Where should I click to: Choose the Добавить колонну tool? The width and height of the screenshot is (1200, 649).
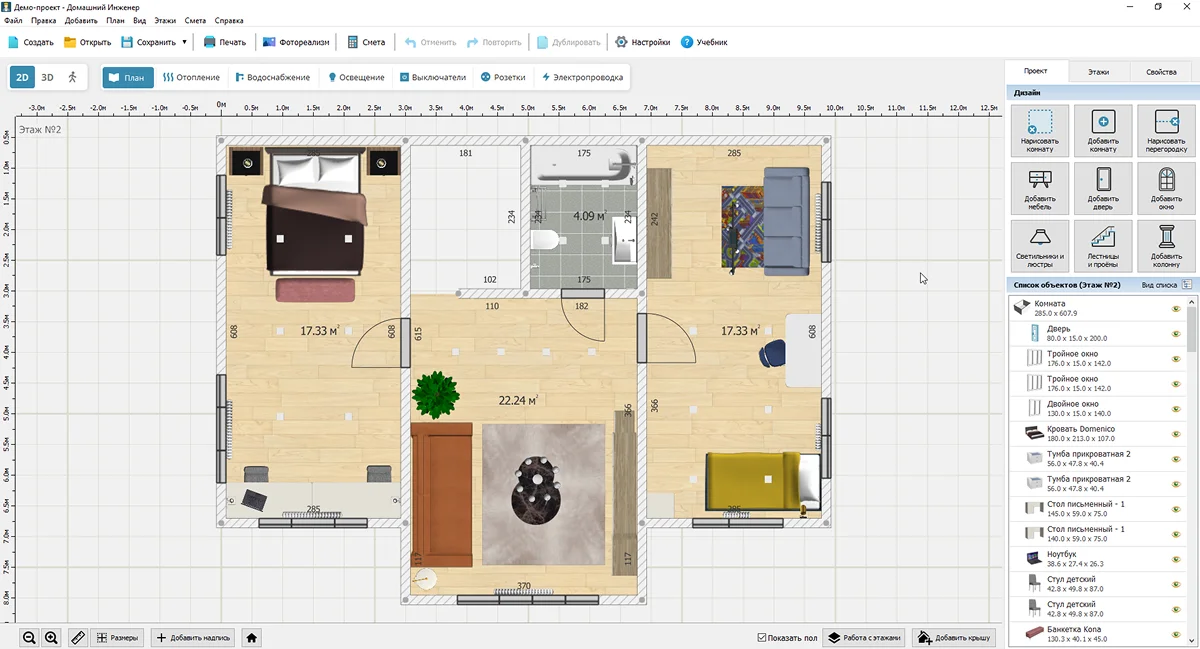click(1166, 246)
